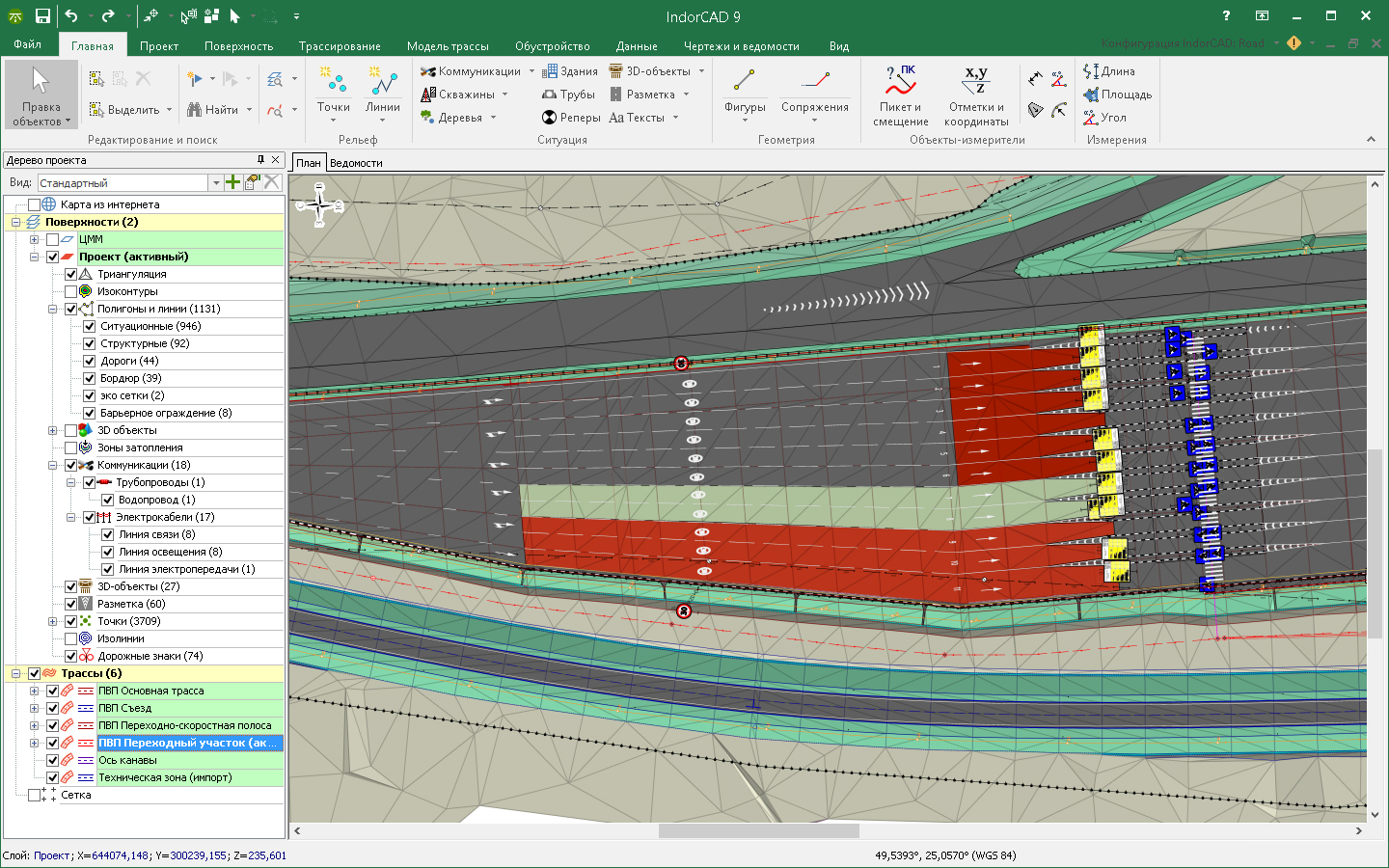Viewport: 1389px width, 868px height.
Task: Add a new view with green plus
Action: click(x=232, y=182)
